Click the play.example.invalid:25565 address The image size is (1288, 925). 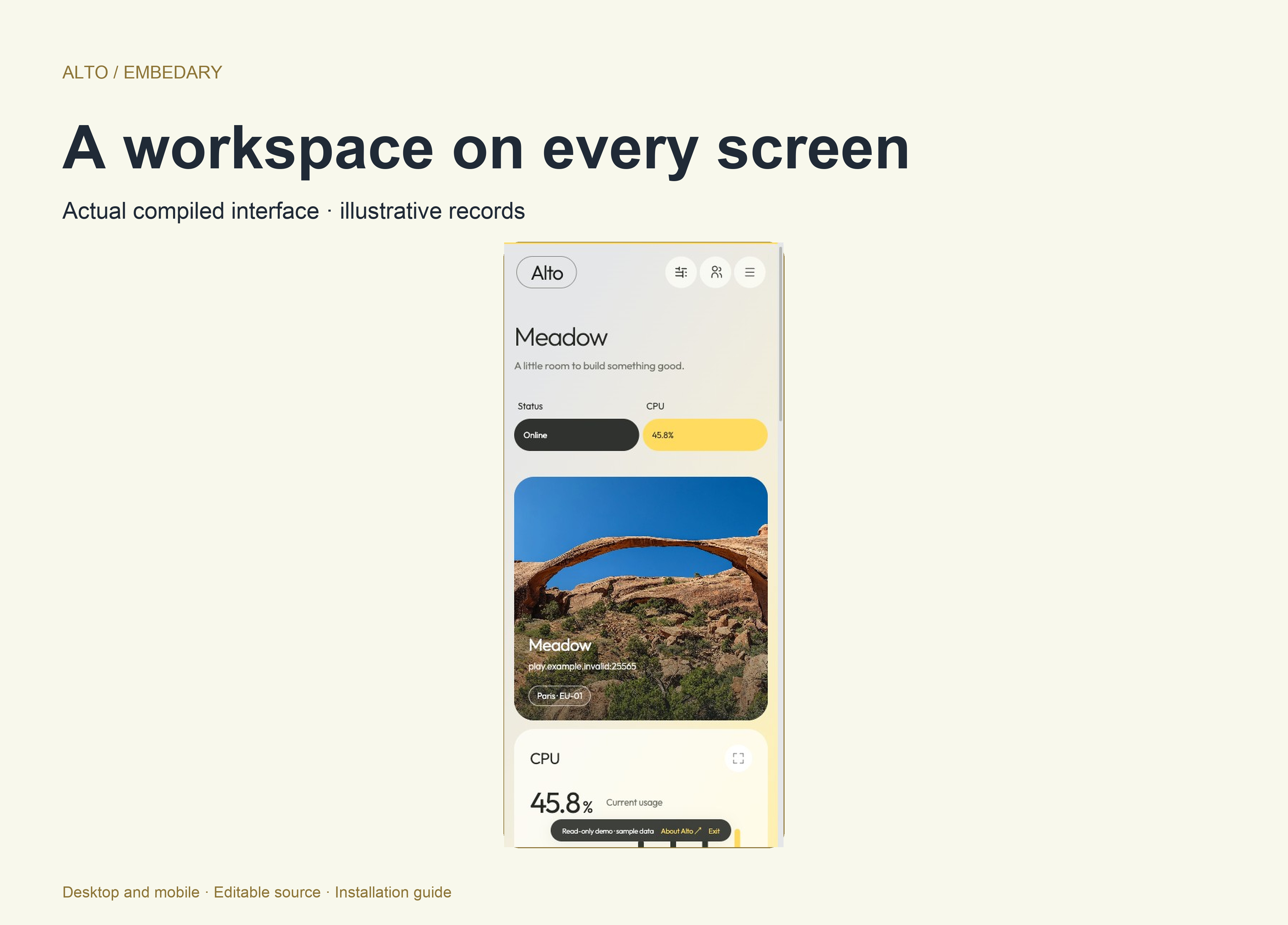[582, 666]
